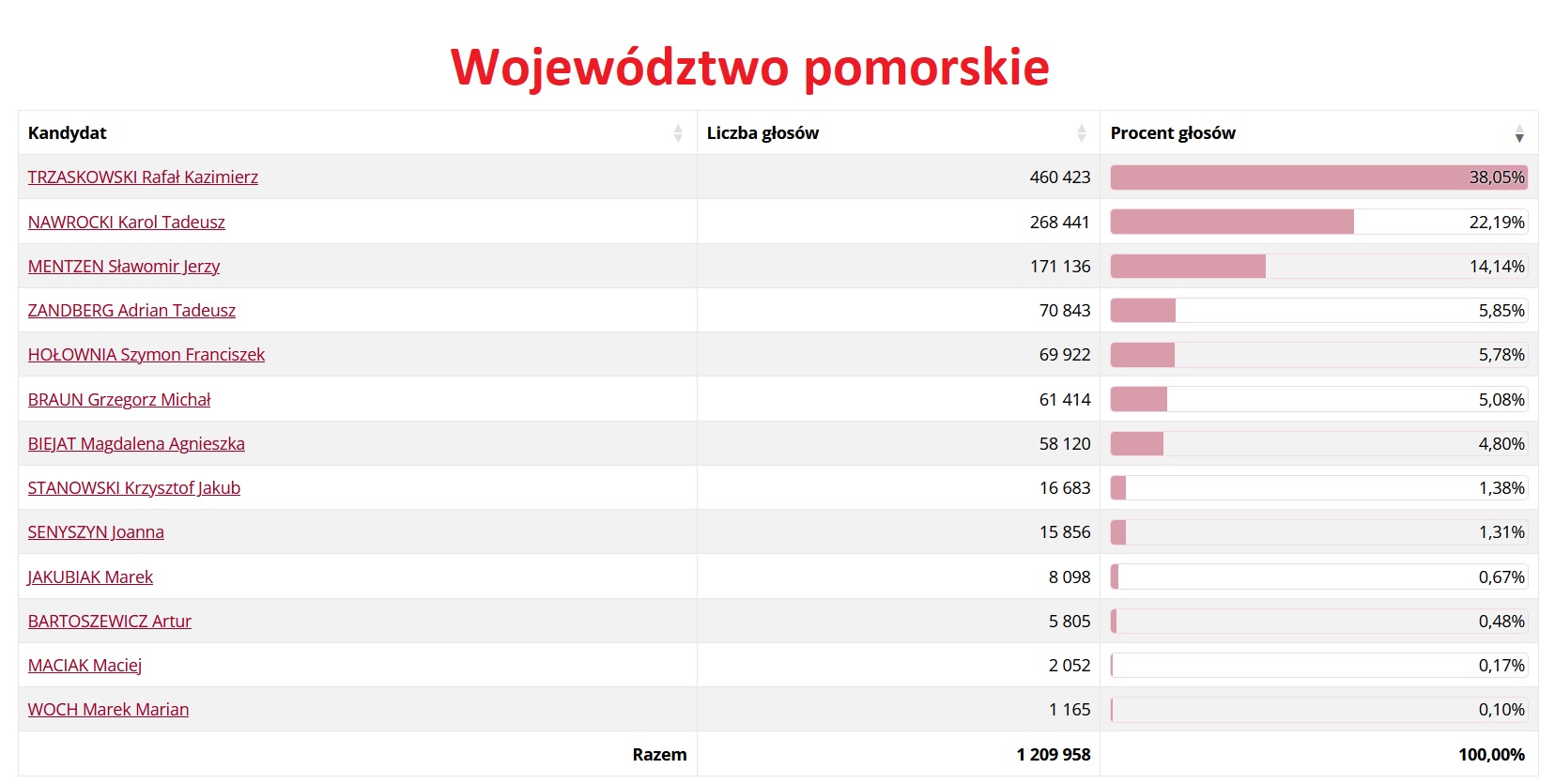Click BIEJAT Magdalena Agnieszka link
Image resolution: width=1555 pixels, height=784 pixels.
point(136,444)
